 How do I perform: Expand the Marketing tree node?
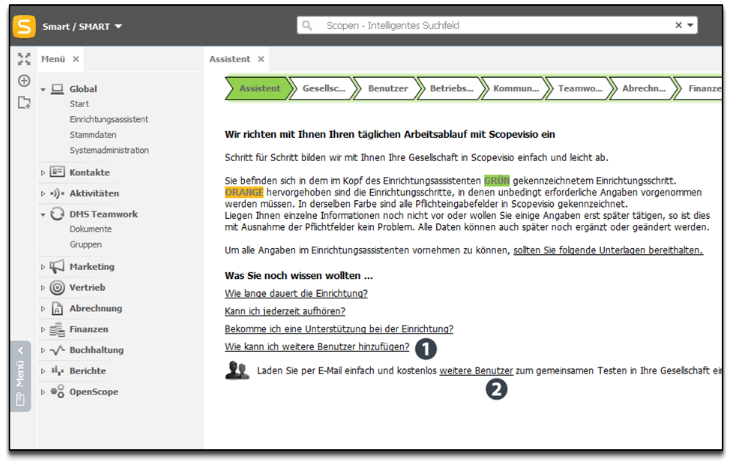pyautogui.click(x=43, y=267)
